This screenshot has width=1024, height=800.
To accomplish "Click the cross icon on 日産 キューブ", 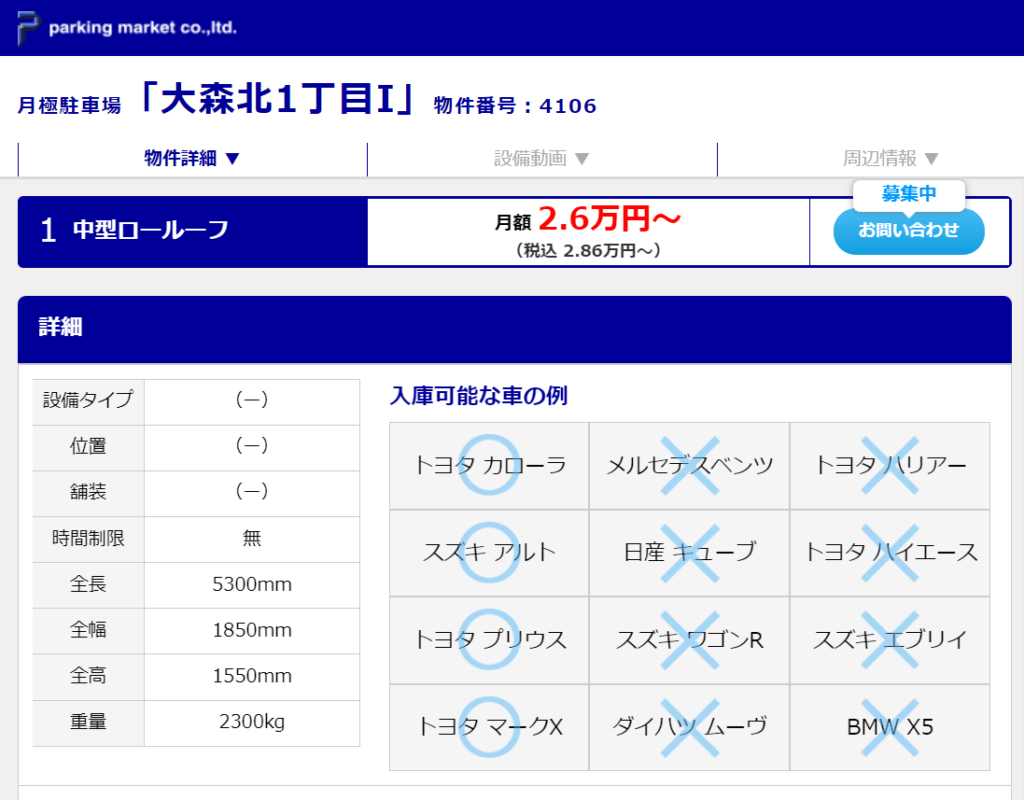I will click(x=690, y=552).
